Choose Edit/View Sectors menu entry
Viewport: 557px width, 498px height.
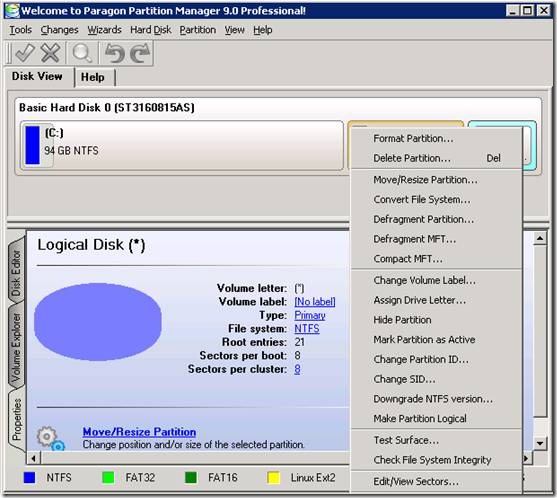(x=437, y=482)
